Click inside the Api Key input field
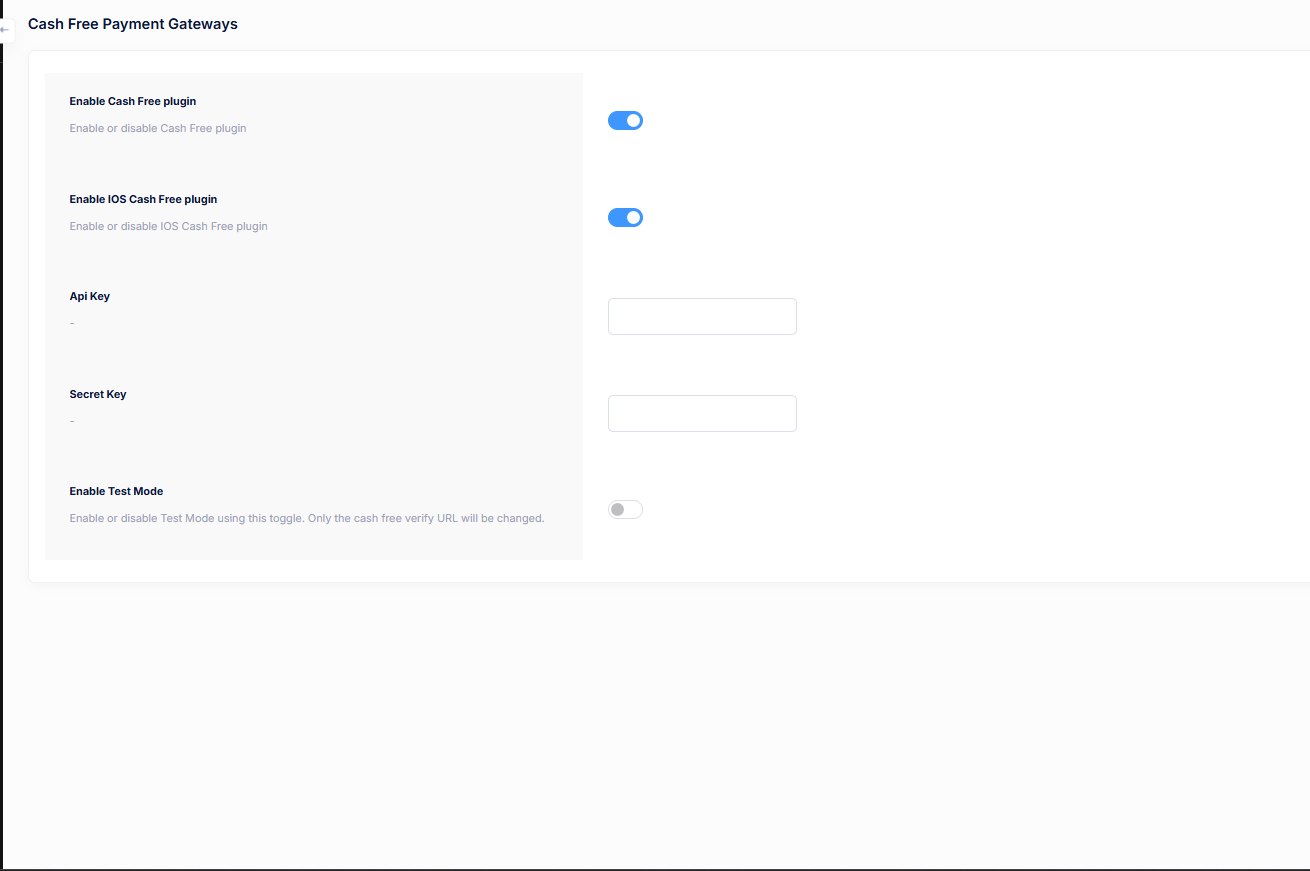1310x871 pixels. (x=701, y=316)
